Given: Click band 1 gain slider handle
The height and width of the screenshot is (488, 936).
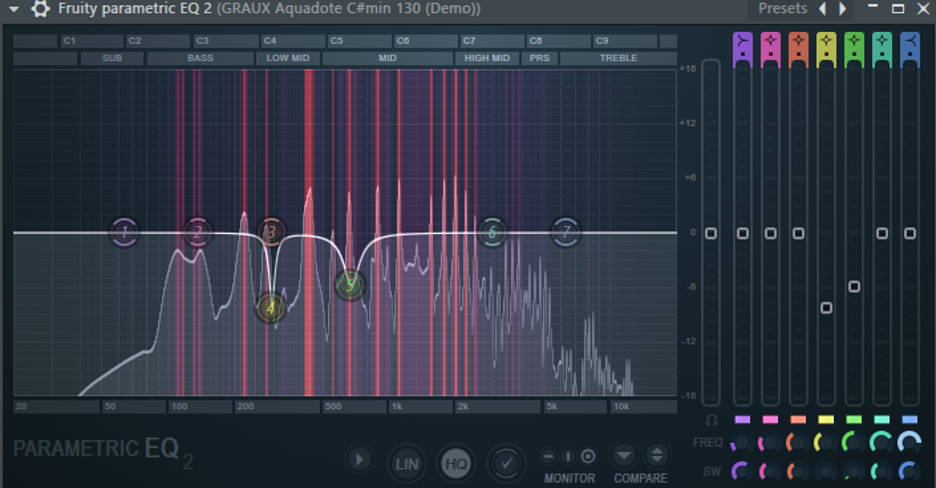Looking at the screenshot, I should tap(743, 233).
